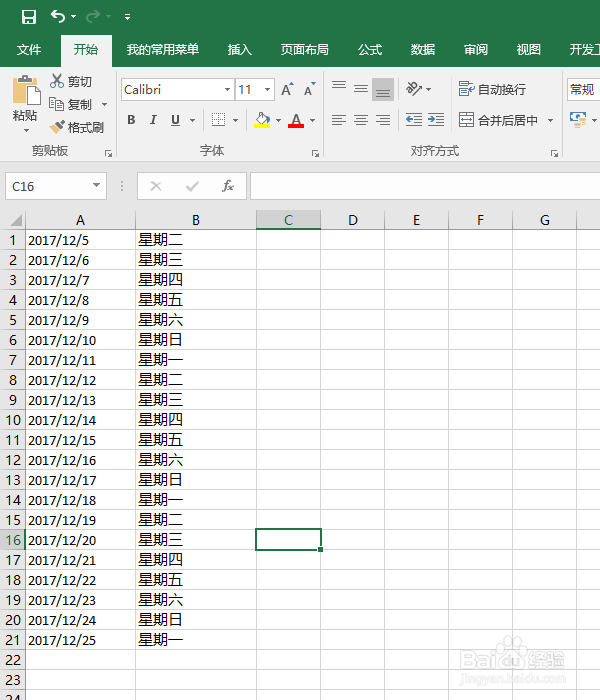This screenshot has height=700, width=600.
Task: Toggle italic formatting
Action: point(153,120)
